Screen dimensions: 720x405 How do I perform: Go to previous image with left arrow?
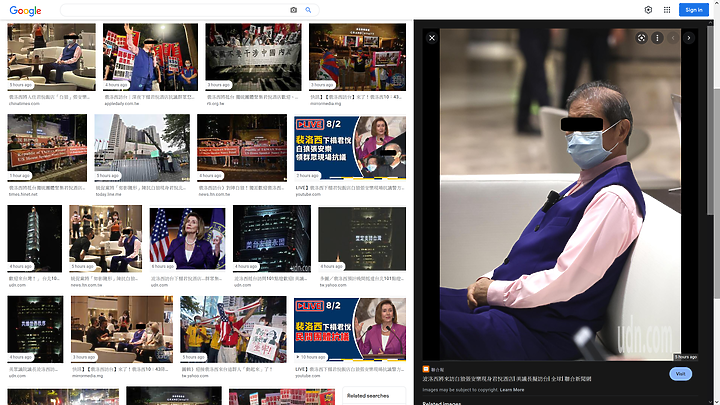[673, 38]
